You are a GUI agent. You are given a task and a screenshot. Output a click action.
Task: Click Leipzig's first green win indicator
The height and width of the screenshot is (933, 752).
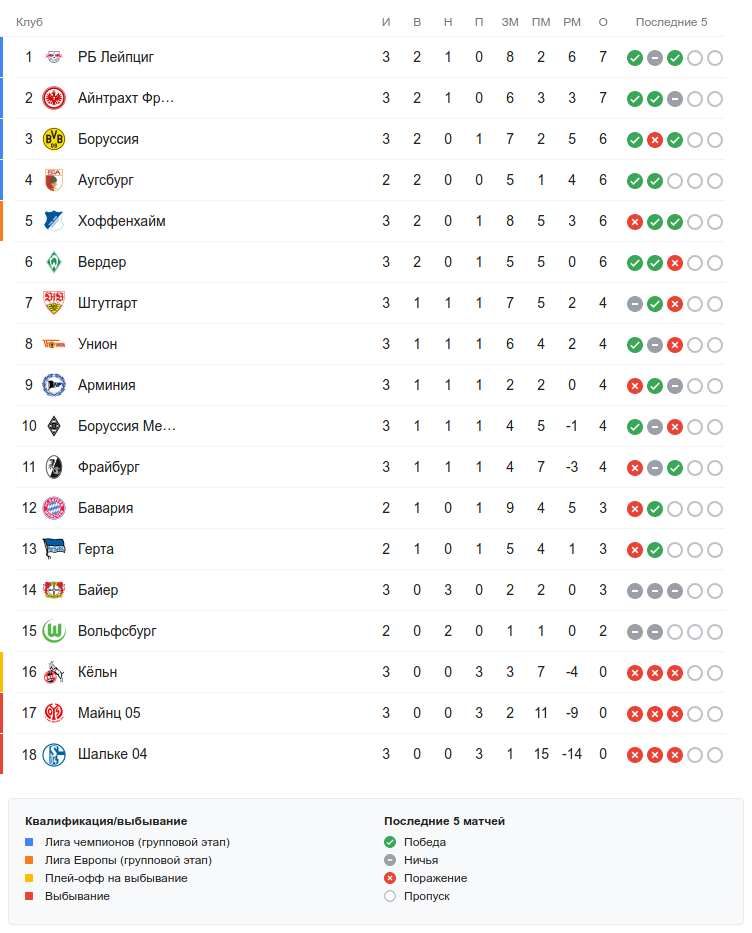click(x=634, y=58)
